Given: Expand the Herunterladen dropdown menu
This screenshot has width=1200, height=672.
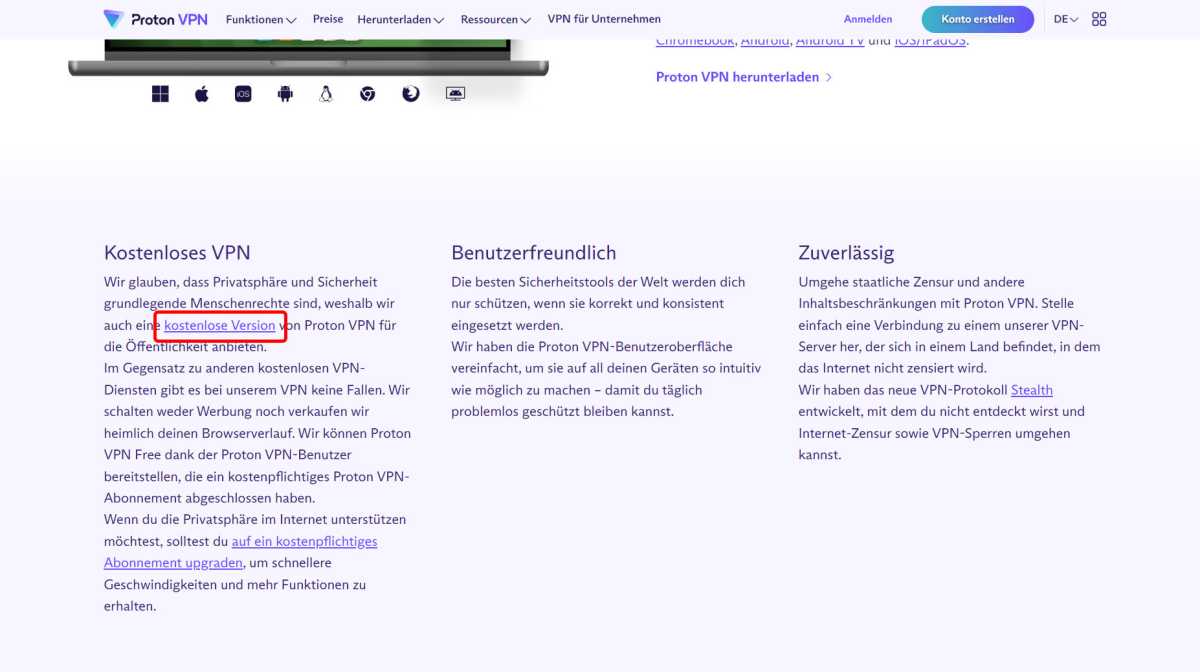Looking at the screenshot, I should point(401,19).
